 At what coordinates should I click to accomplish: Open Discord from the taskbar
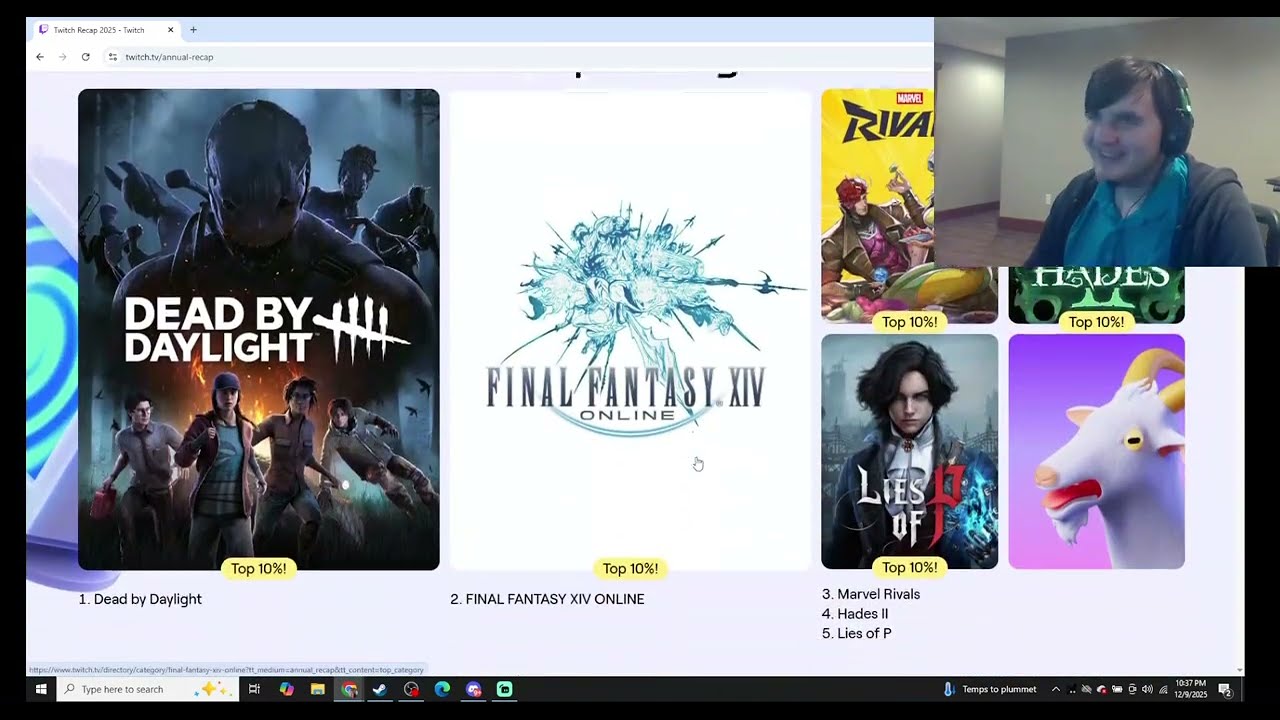(474, 689)
